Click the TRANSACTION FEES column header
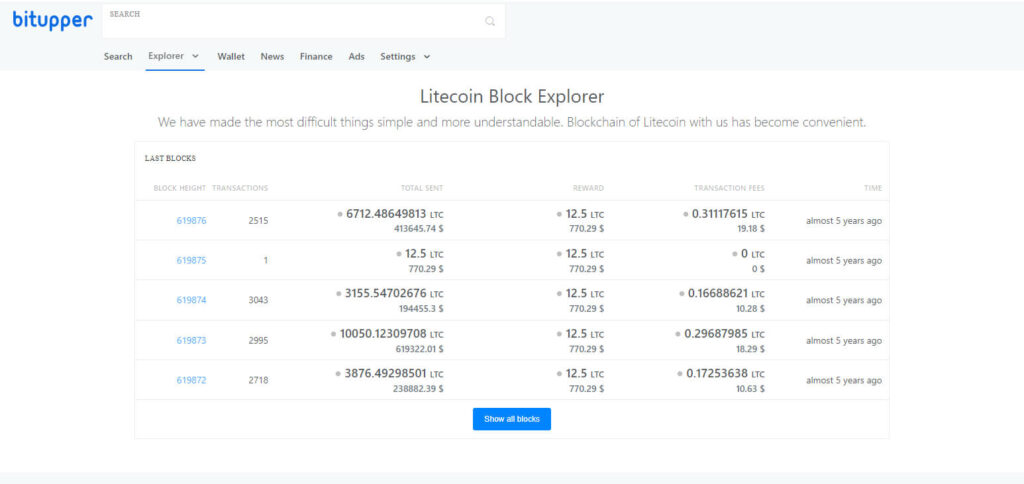 [729, 188]
